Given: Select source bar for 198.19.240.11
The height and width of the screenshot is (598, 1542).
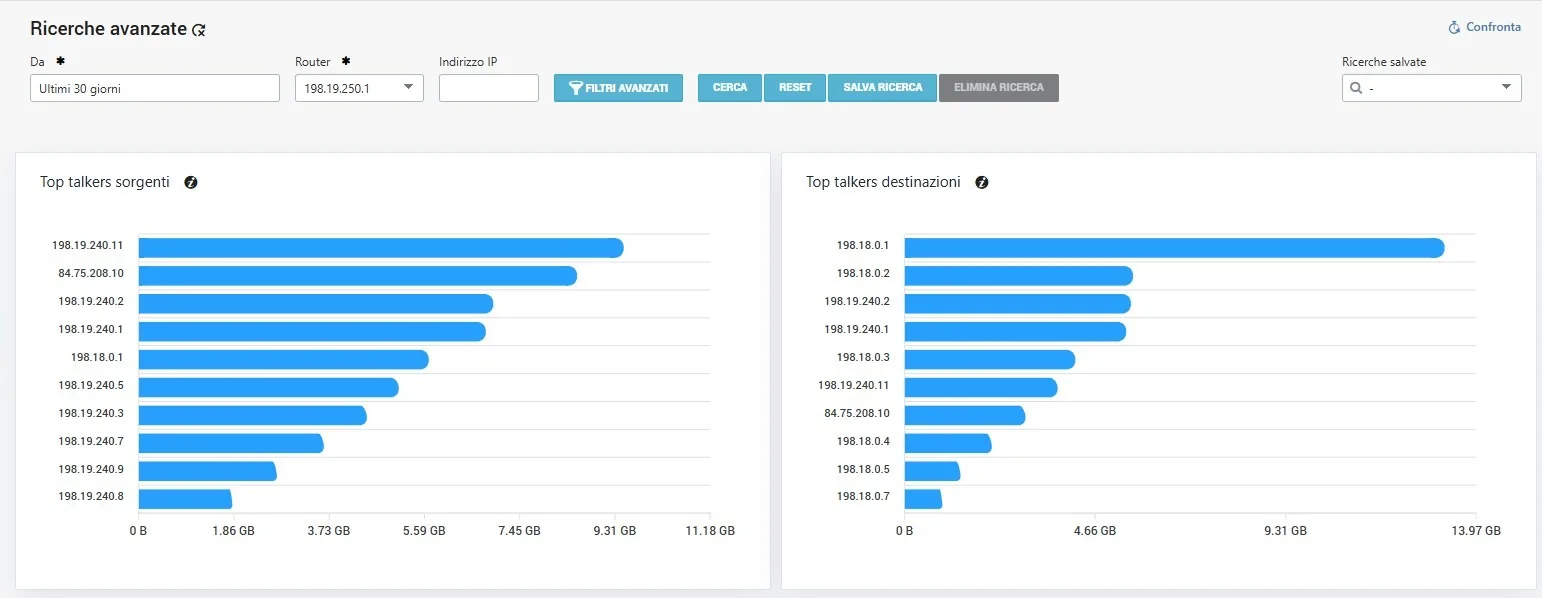Looking at the screenshot, I should (381, 248).
